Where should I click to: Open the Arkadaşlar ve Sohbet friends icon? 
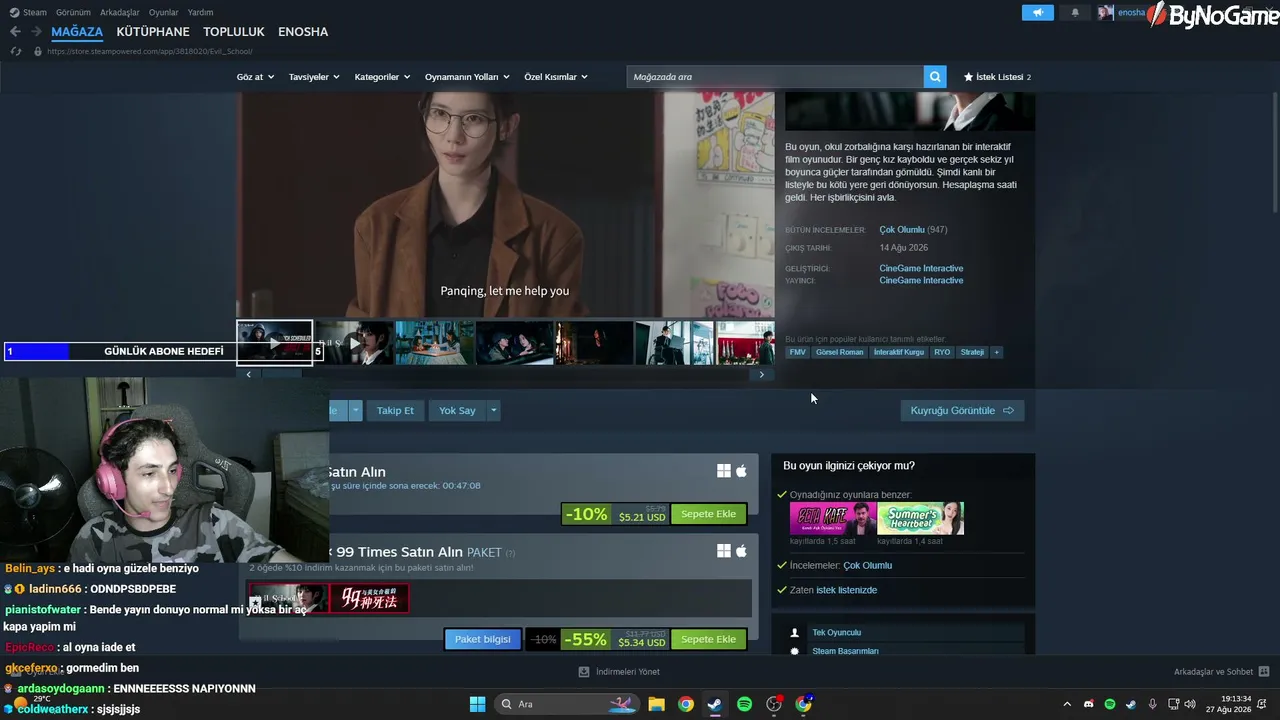(1264, 672)
